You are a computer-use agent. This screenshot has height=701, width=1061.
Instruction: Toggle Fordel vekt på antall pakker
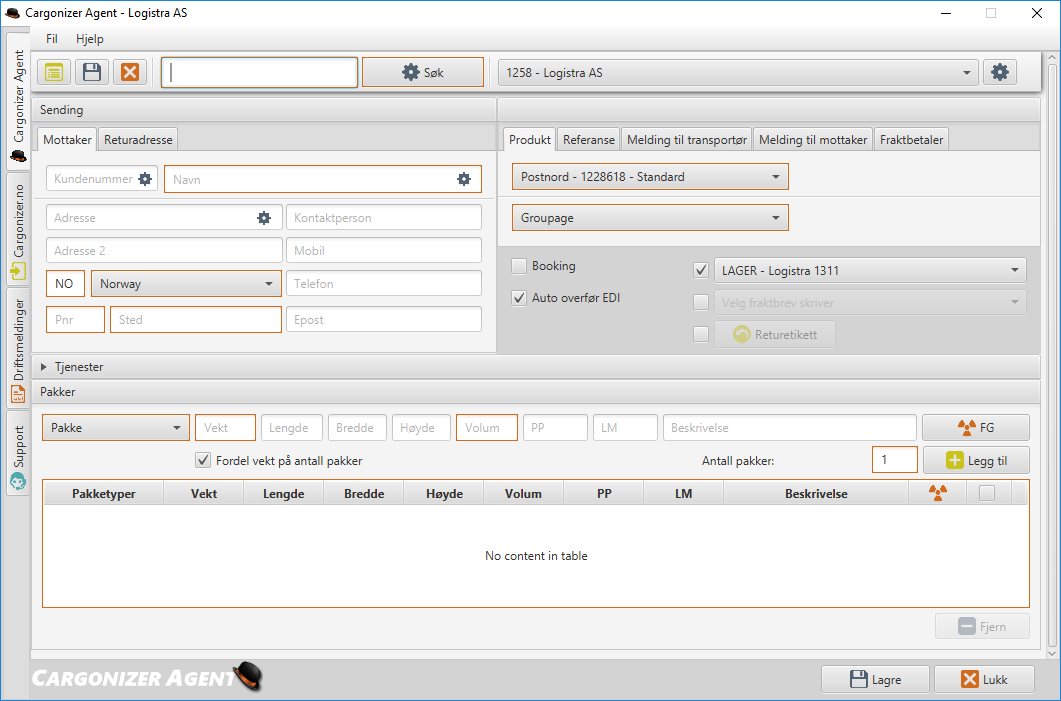click(203, 460)
